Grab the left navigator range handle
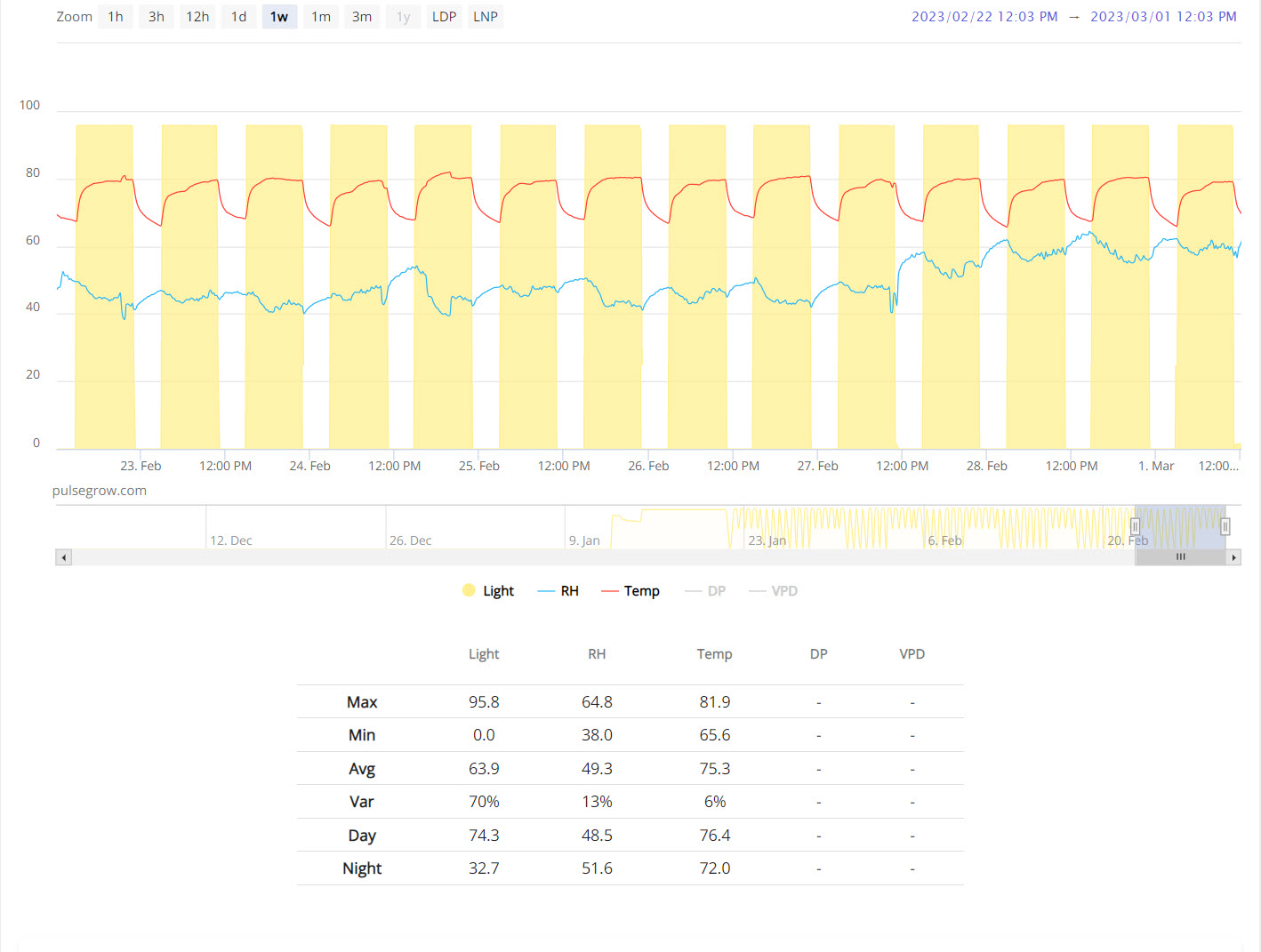 (x=1136, y=526)
